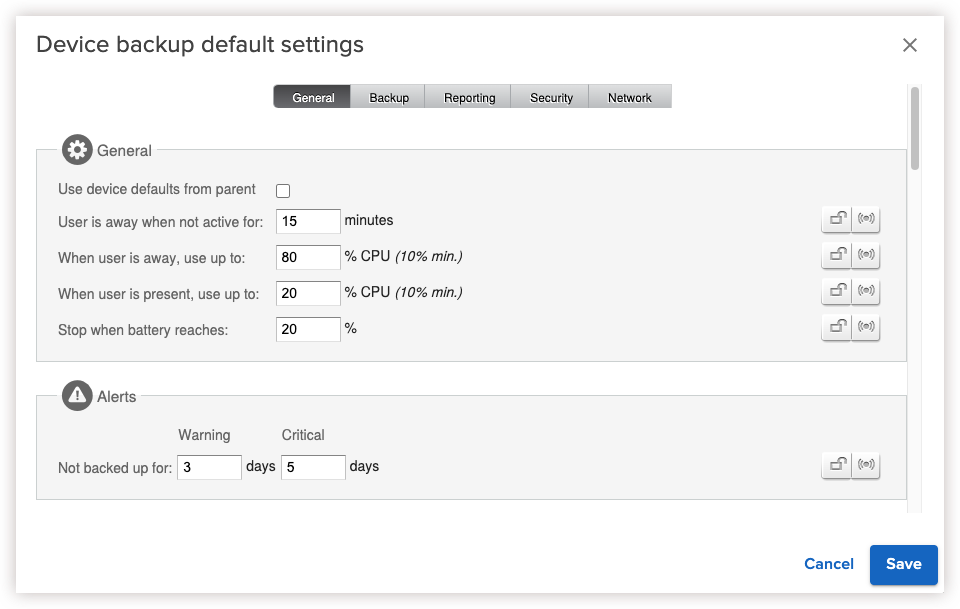Click the Alerts warning triangle icon
Image resolution: width=960 pixels, height=609 pixels.
pyautogui.click(x=77, y=395)
